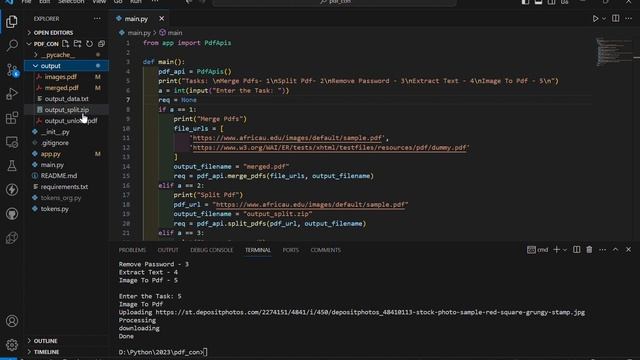640x360 pixels.
Task: Open editor more actions ellipsis
Action: (x=629, y=19)
